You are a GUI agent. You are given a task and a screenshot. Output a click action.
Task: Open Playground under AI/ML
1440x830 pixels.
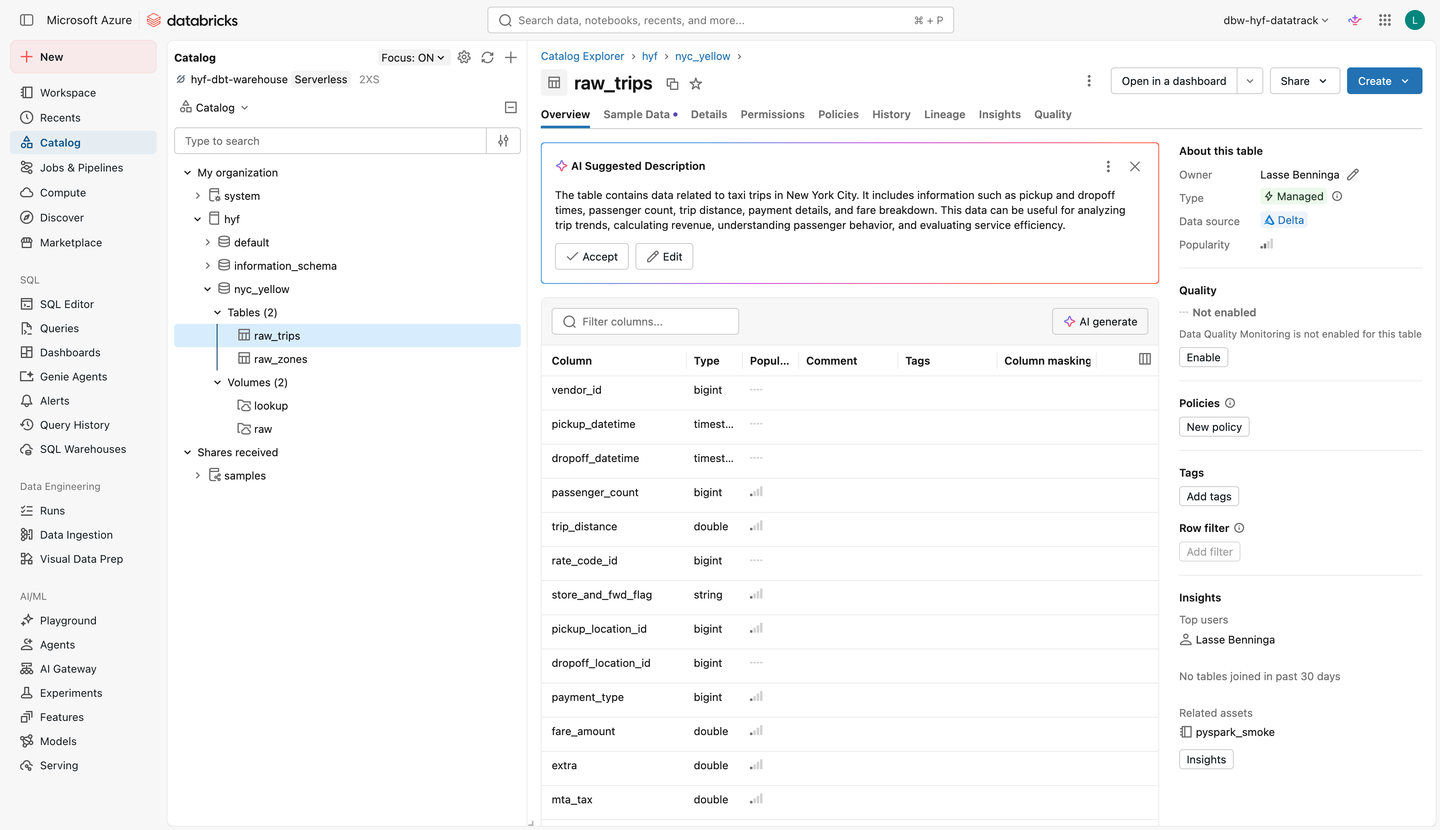point(83,621)
